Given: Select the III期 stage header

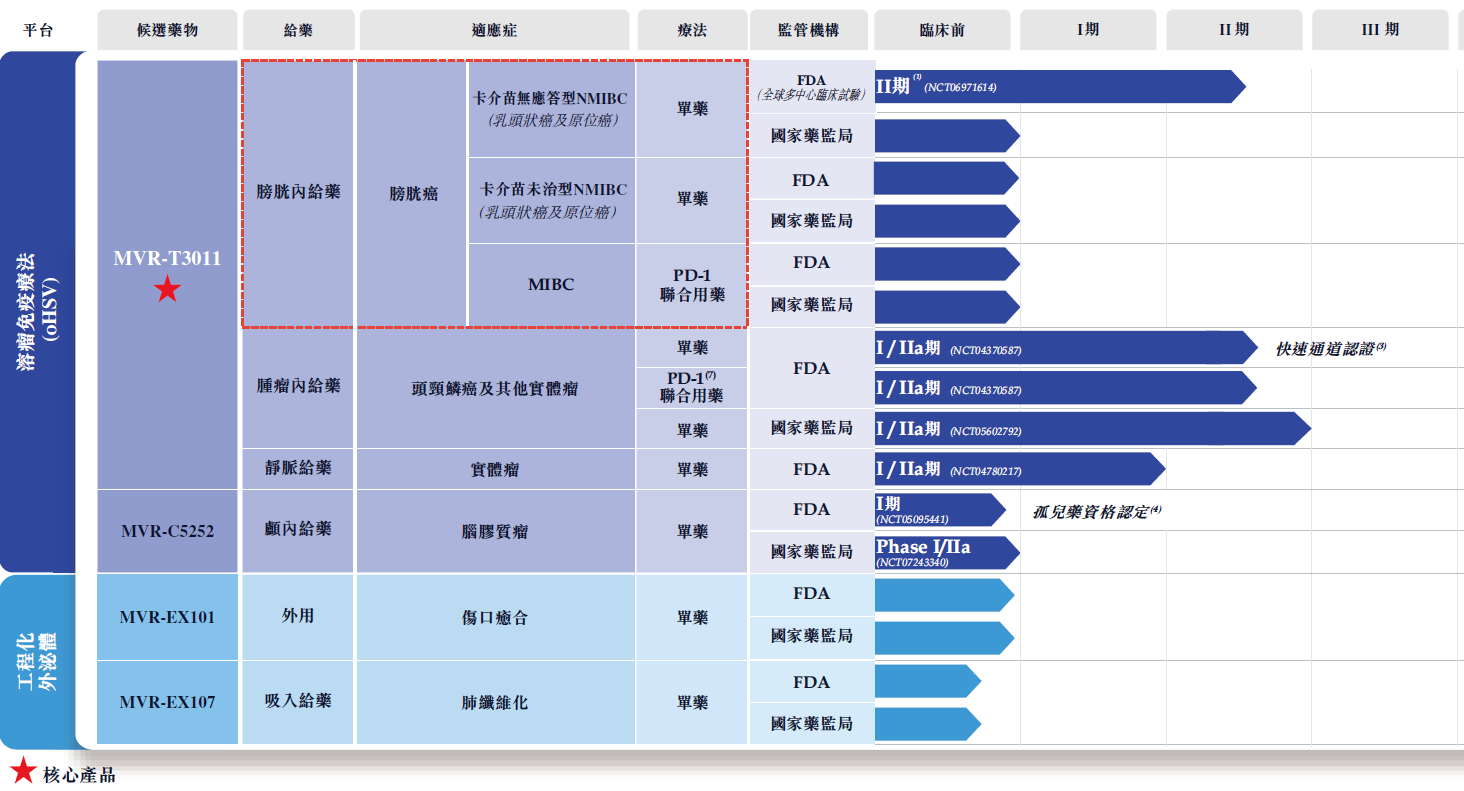Looking at the screenshot, I should point(1380,30).
